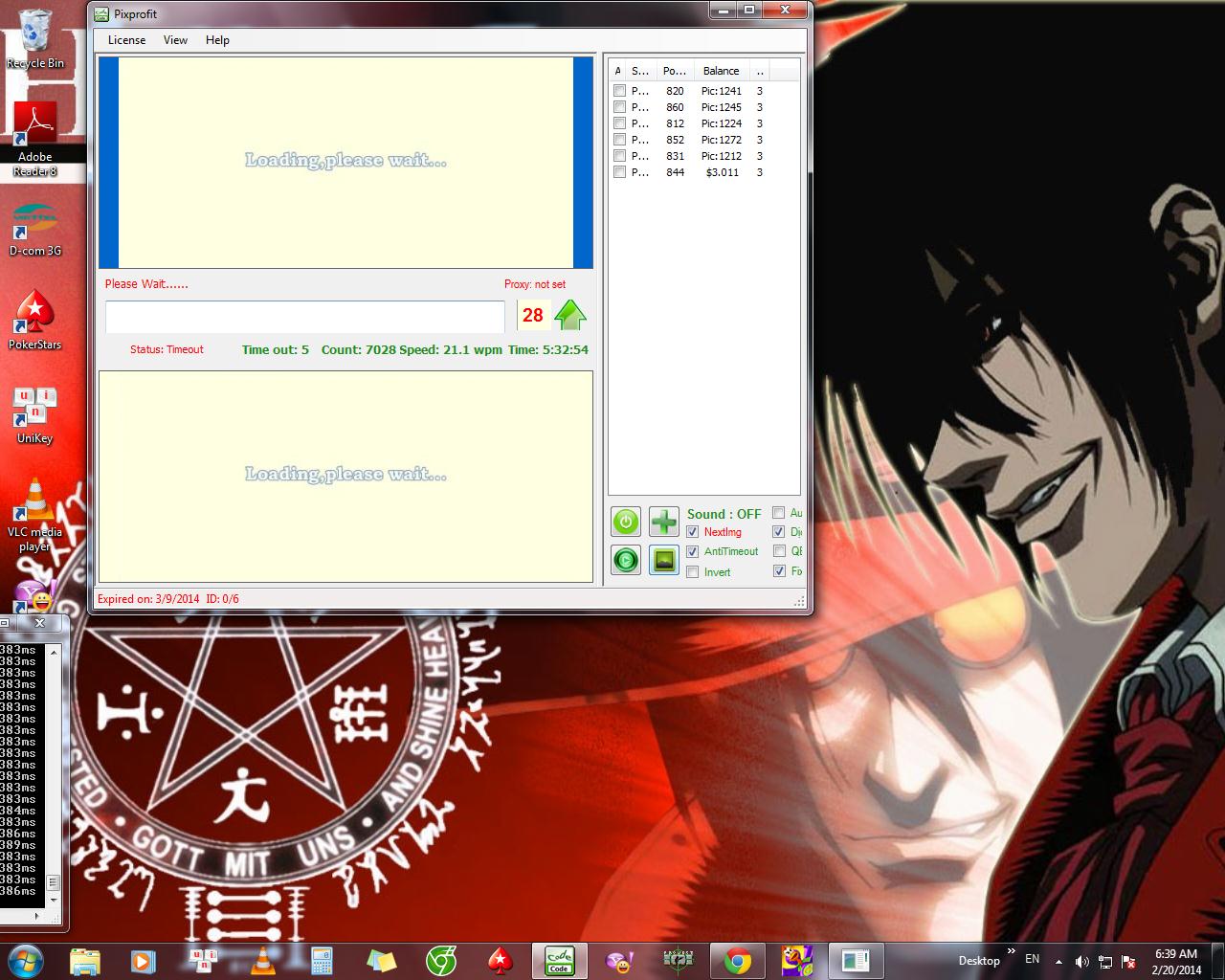Click the green circular play button
Screen dimensions: 1225x980
(626, 560)
